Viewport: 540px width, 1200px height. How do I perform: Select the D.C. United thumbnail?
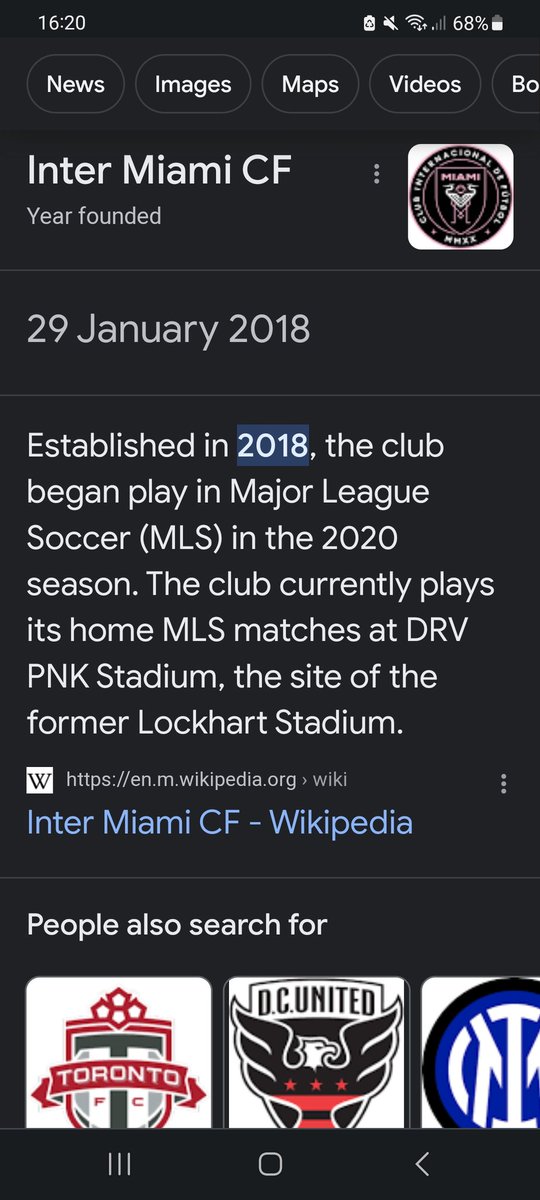tap(316, 1053)
